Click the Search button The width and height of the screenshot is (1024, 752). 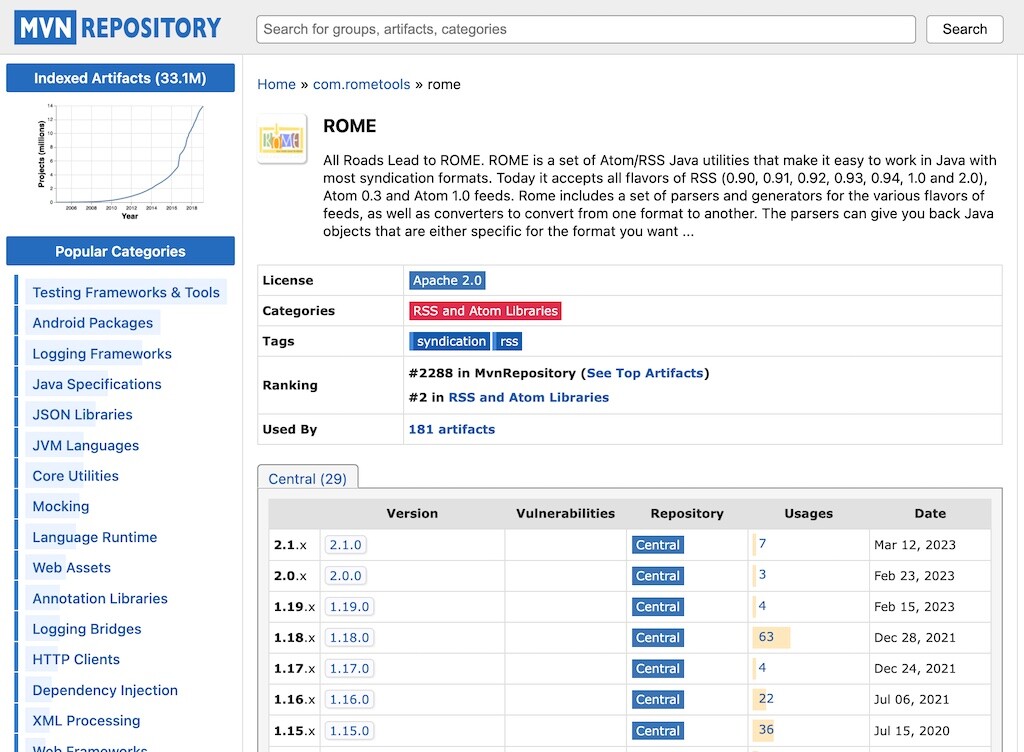[965, 29]
